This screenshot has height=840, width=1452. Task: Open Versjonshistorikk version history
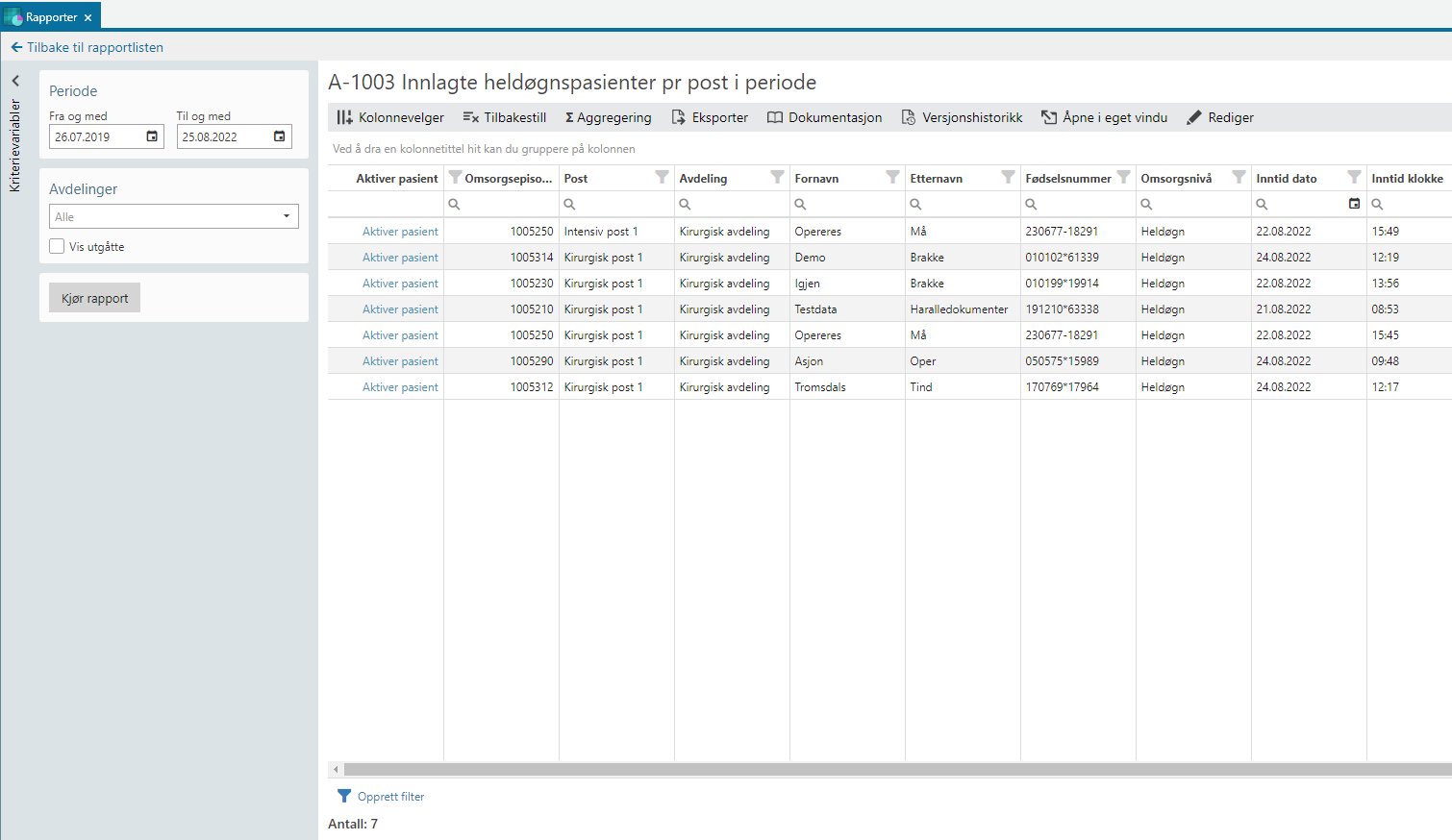(x=962, y=117)
